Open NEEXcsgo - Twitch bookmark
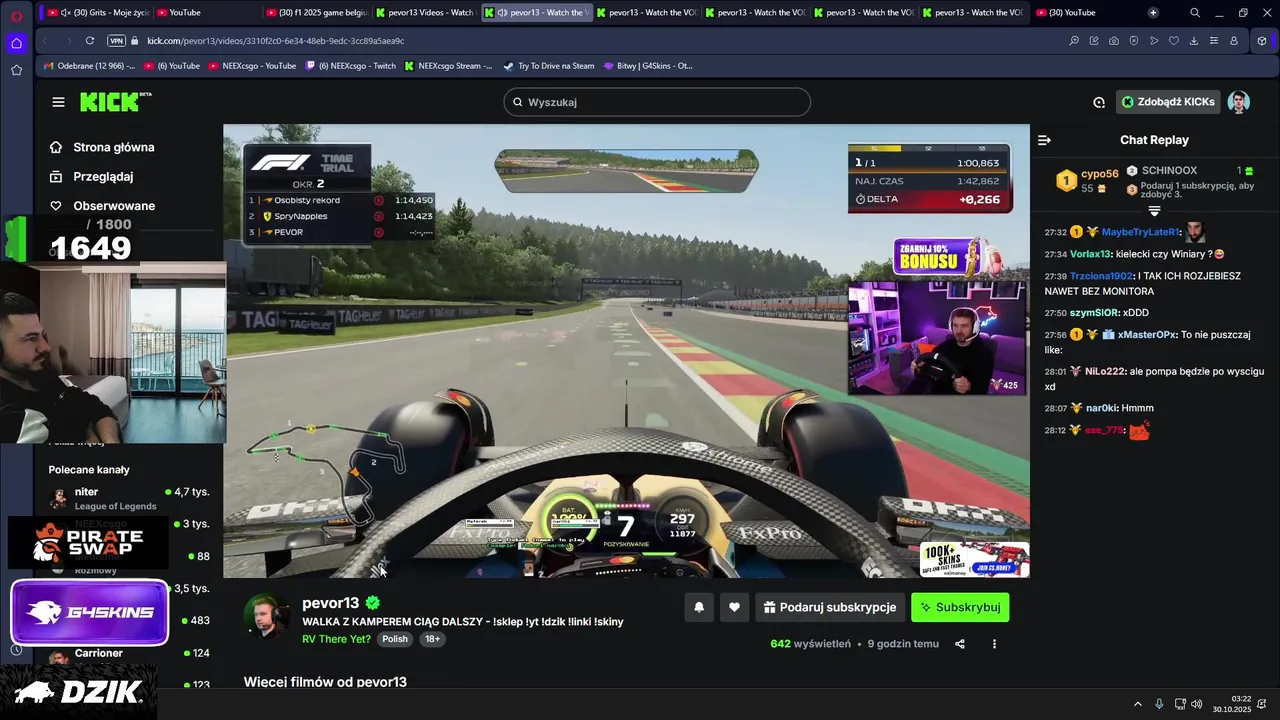Viewport: 1280px width, 720px height. pos(351,66)
